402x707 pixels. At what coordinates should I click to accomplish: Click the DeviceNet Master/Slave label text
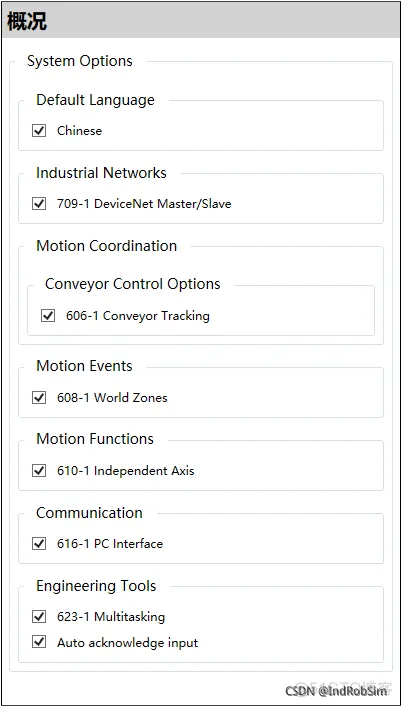163,204
